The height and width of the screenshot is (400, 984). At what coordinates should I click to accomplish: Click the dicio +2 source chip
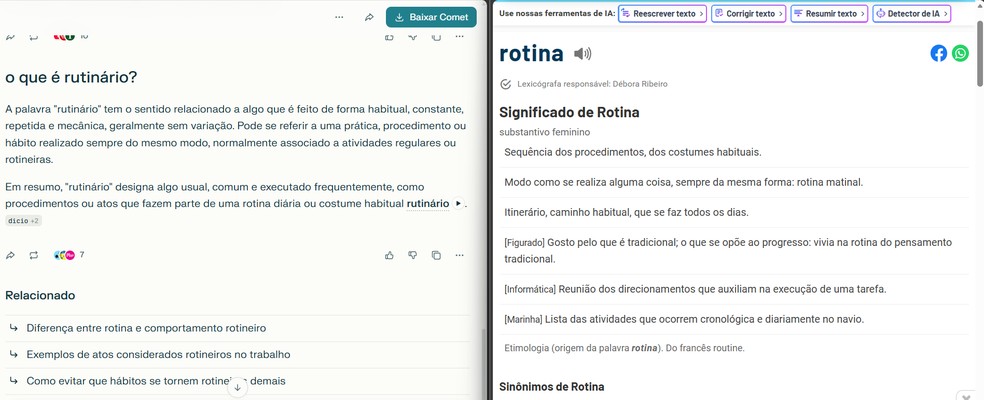point(23,221)
